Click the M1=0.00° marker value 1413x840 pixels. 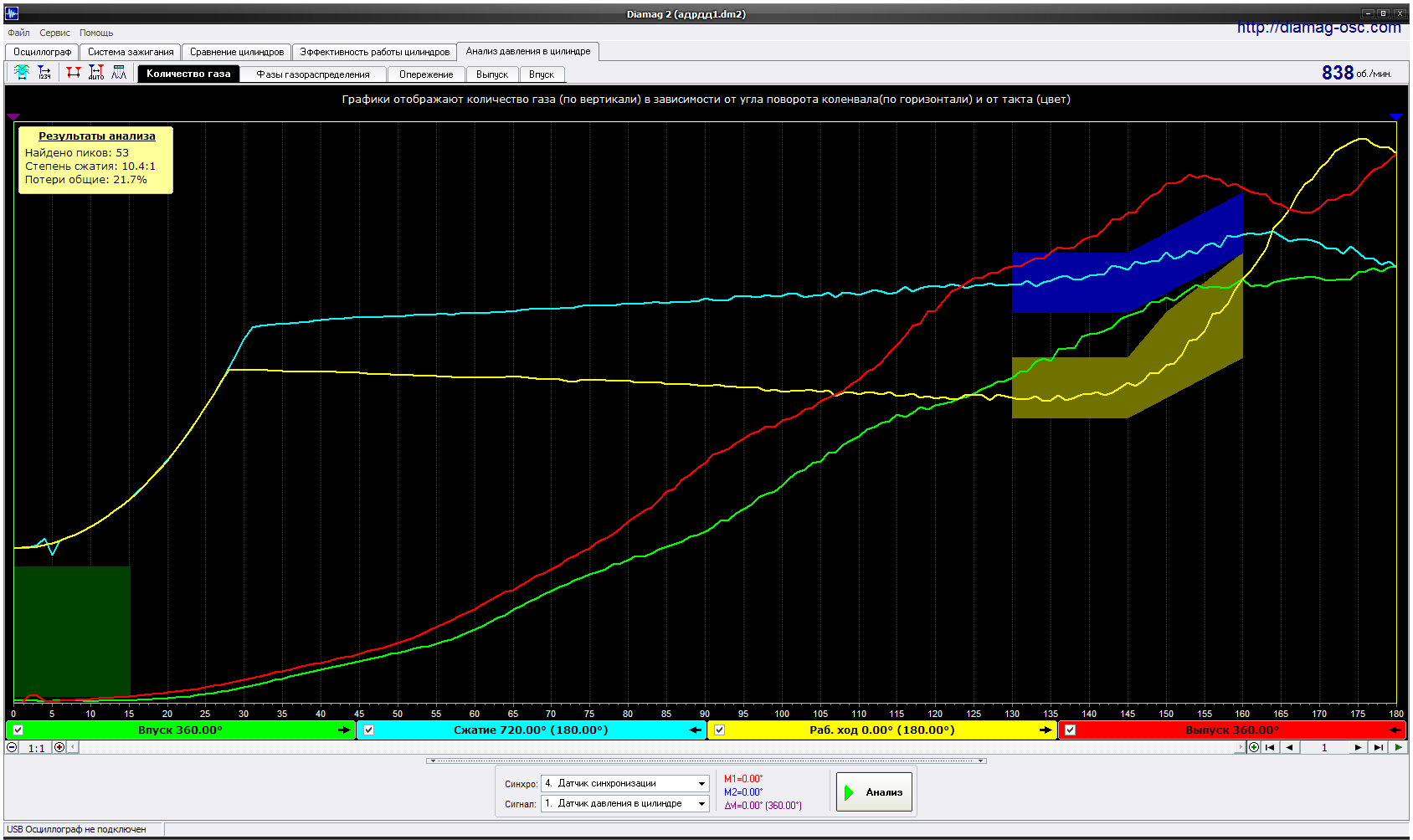[x=743, y=779]
